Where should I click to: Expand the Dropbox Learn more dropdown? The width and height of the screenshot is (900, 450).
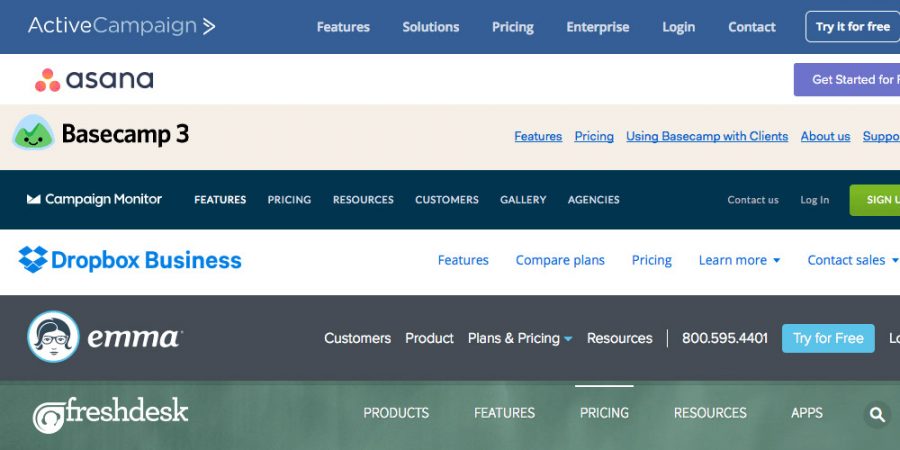tap(739, 260)
